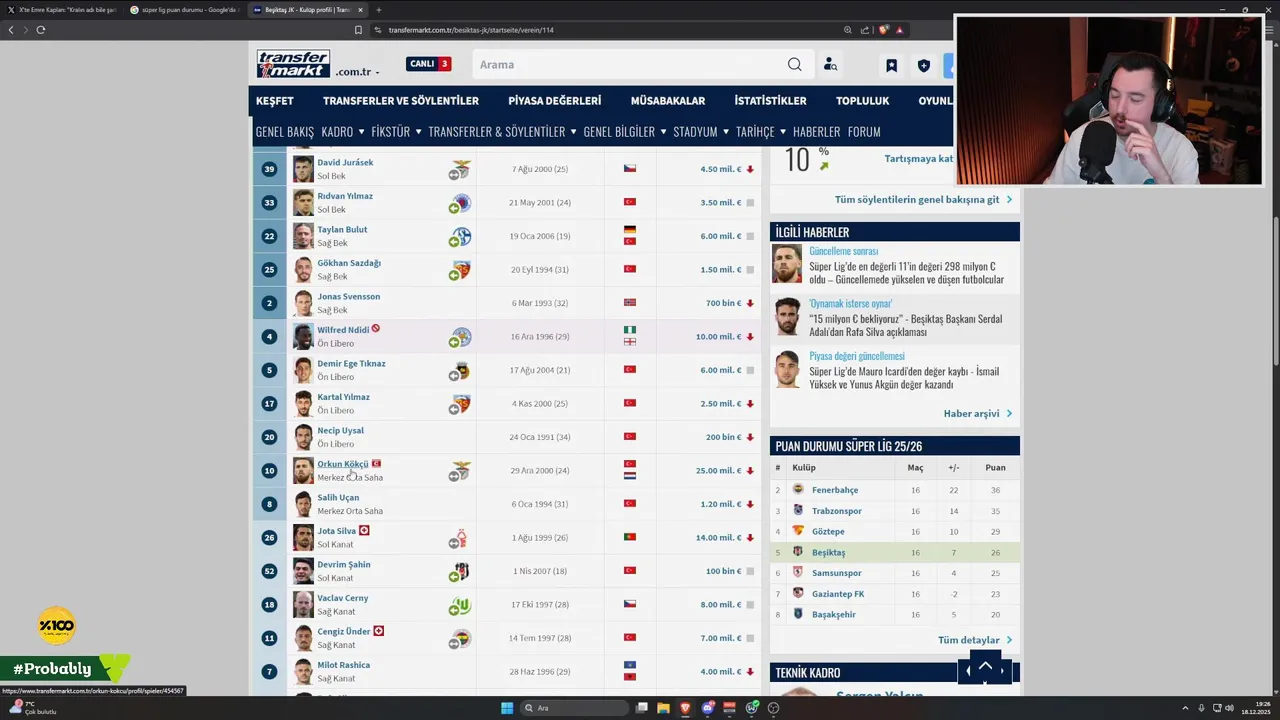This screenshot has width=1280, height=720.
Task: Expand TRANSFERLER & SÖYLENTİLER submenu
Action: click(502, 132)
